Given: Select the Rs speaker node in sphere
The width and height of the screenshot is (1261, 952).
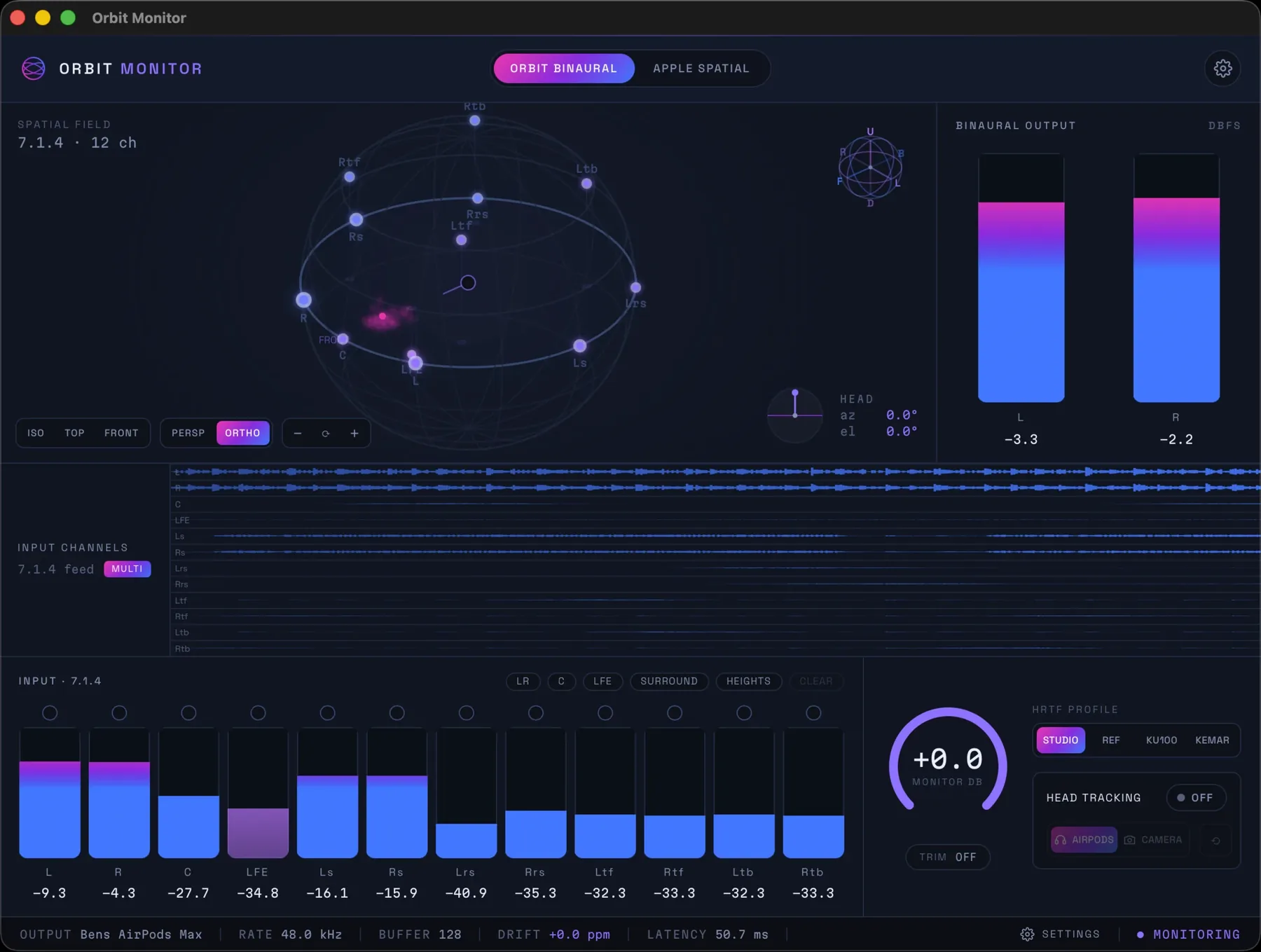Looking at the screenshot, I should (356, 219).
